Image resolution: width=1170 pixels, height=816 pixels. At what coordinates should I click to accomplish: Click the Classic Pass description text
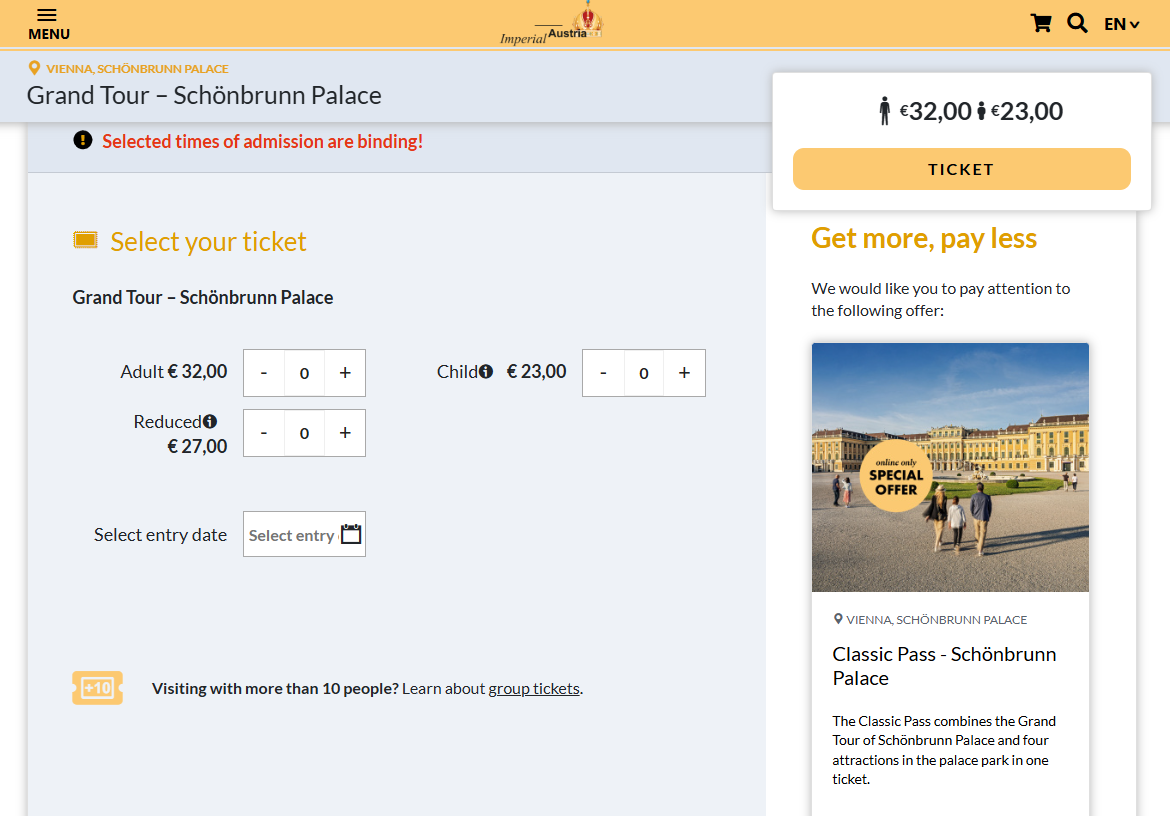[x=944, y=750]
